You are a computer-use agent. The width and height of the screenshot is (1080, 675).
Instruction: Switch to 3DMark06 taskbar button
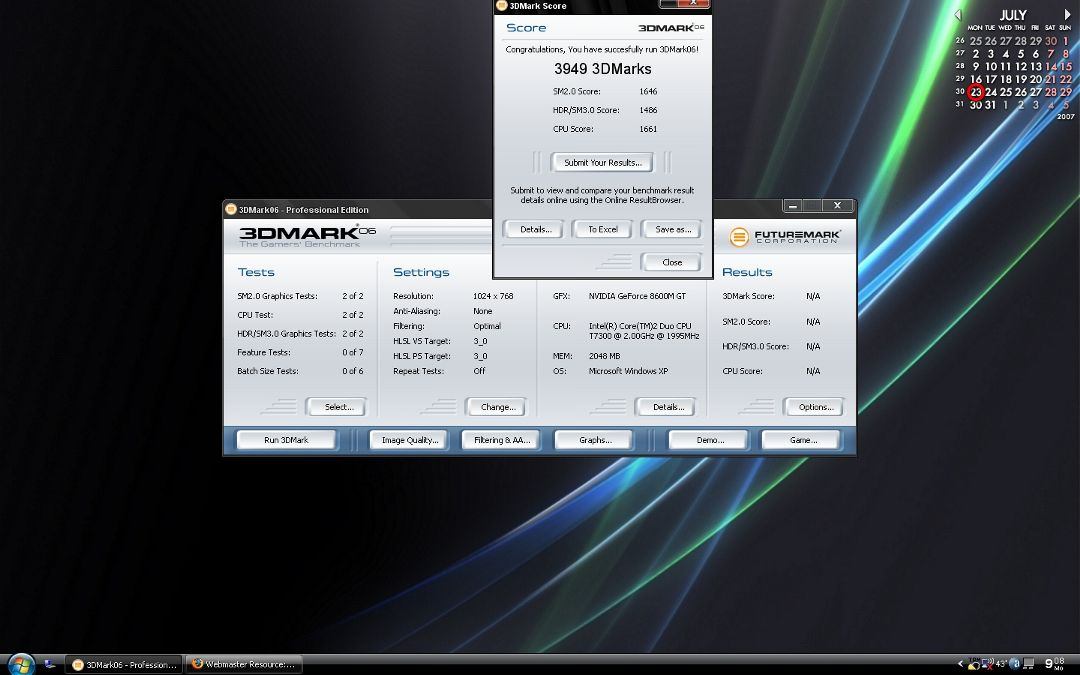pos(123,665)
